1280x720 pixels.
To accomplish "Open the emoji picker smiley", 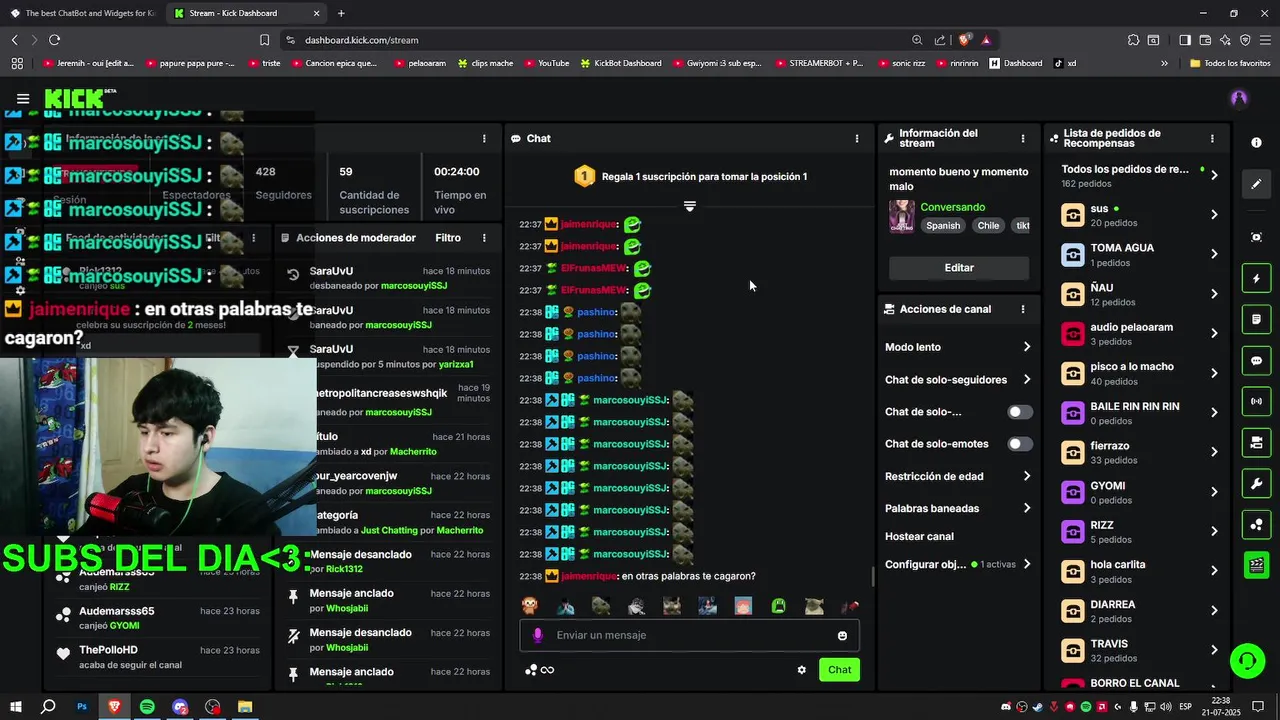I will [x=842, y=635].
